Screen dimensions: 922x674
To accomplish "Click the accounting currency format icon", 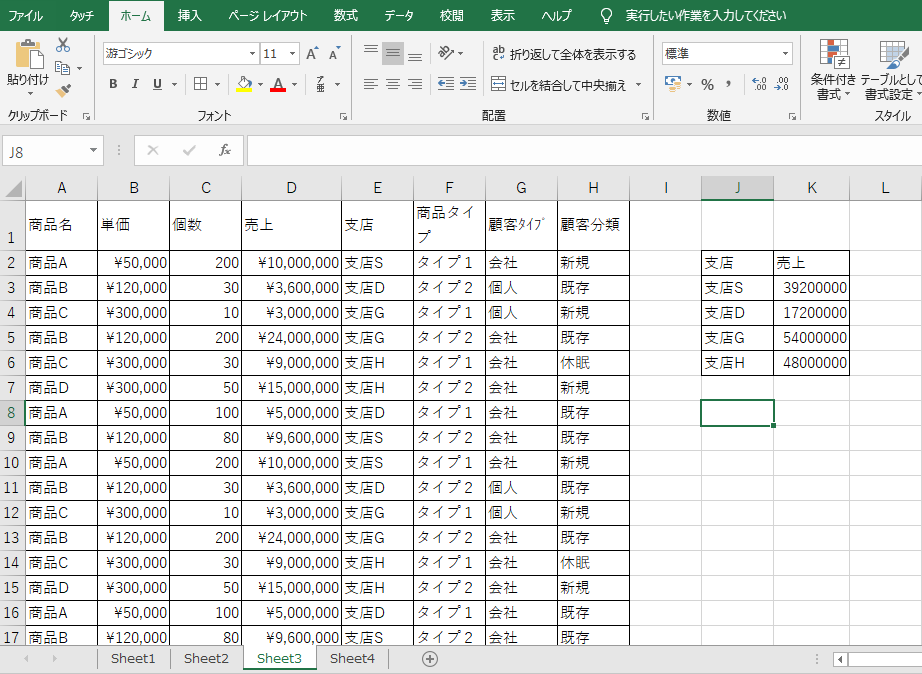I will (x=672, y=84).
